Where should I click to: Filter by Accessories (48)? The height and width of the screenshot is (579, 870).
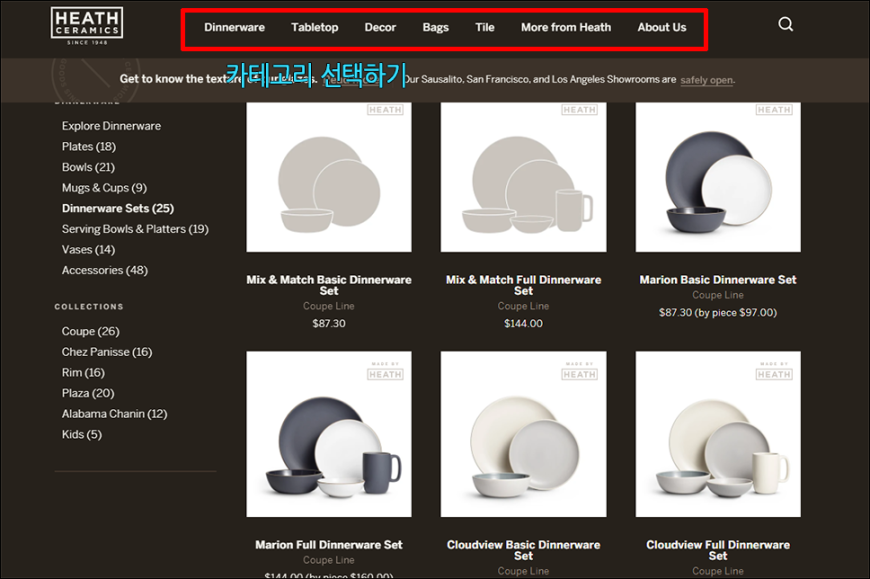coord(104,270)
